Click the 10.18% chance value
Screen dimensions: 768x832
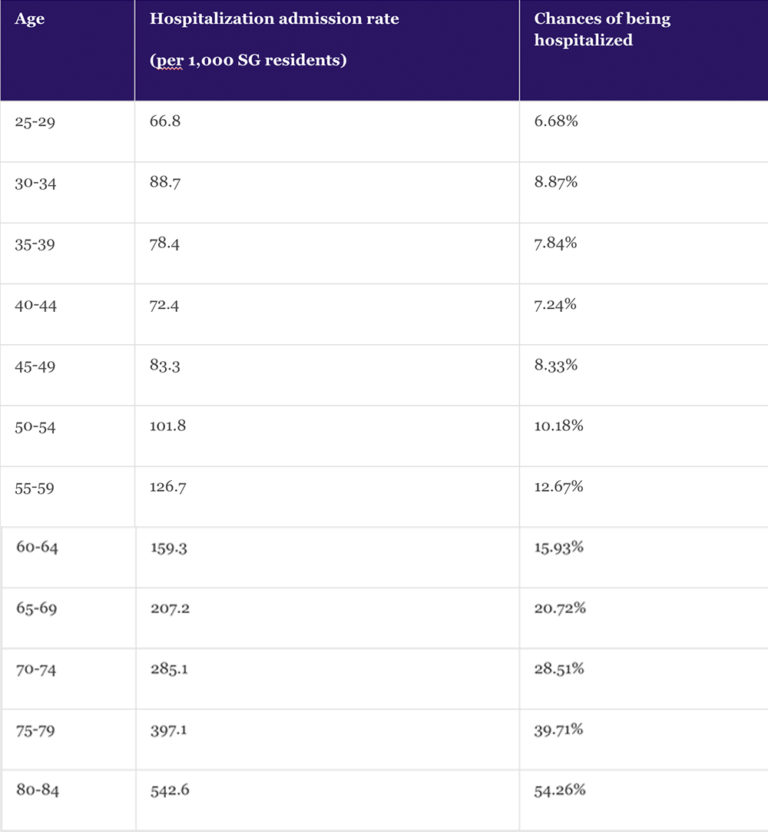click(x=560, y=427)
